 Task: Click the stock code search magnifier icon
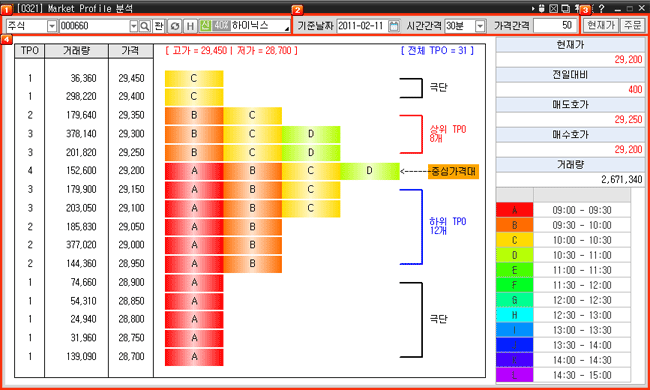(144, 26)
